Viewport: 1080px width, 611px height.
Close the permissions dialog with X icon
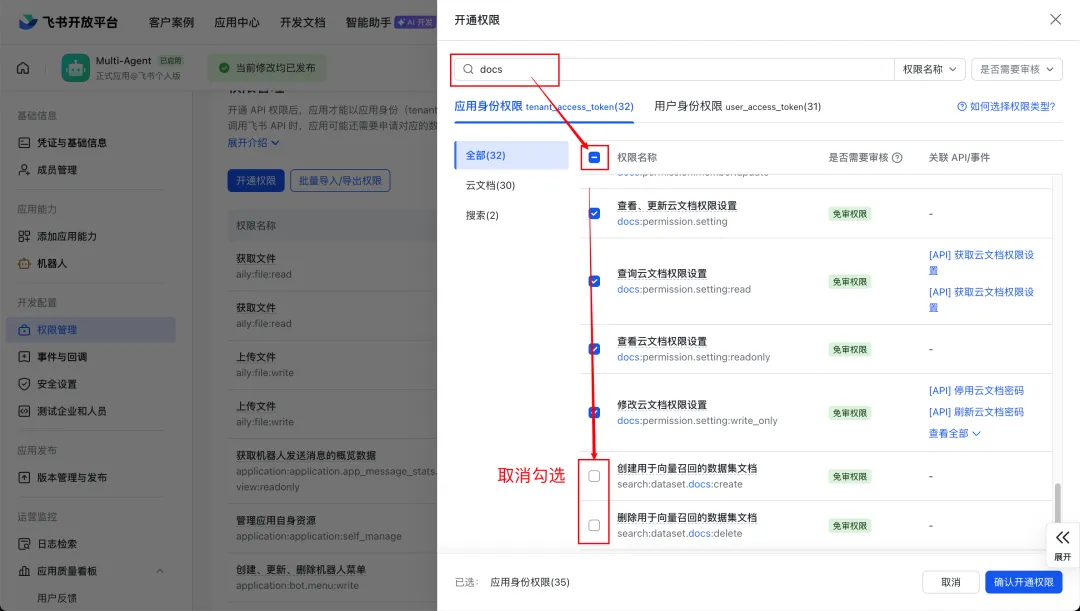pos(1055,19)
